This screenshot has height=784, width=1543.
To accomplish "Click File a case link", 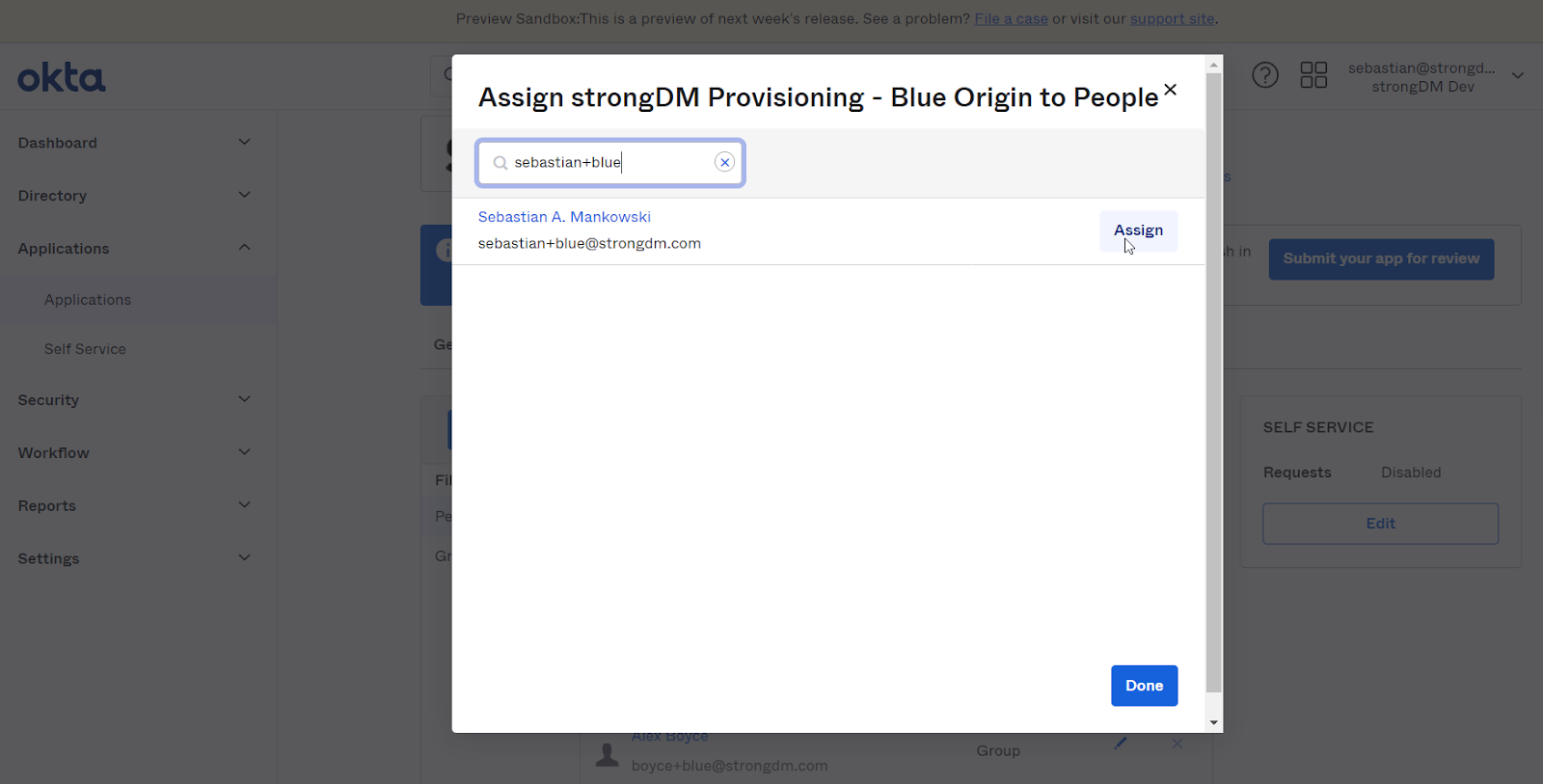I will pyautogui.click(x=1011, y=18).
